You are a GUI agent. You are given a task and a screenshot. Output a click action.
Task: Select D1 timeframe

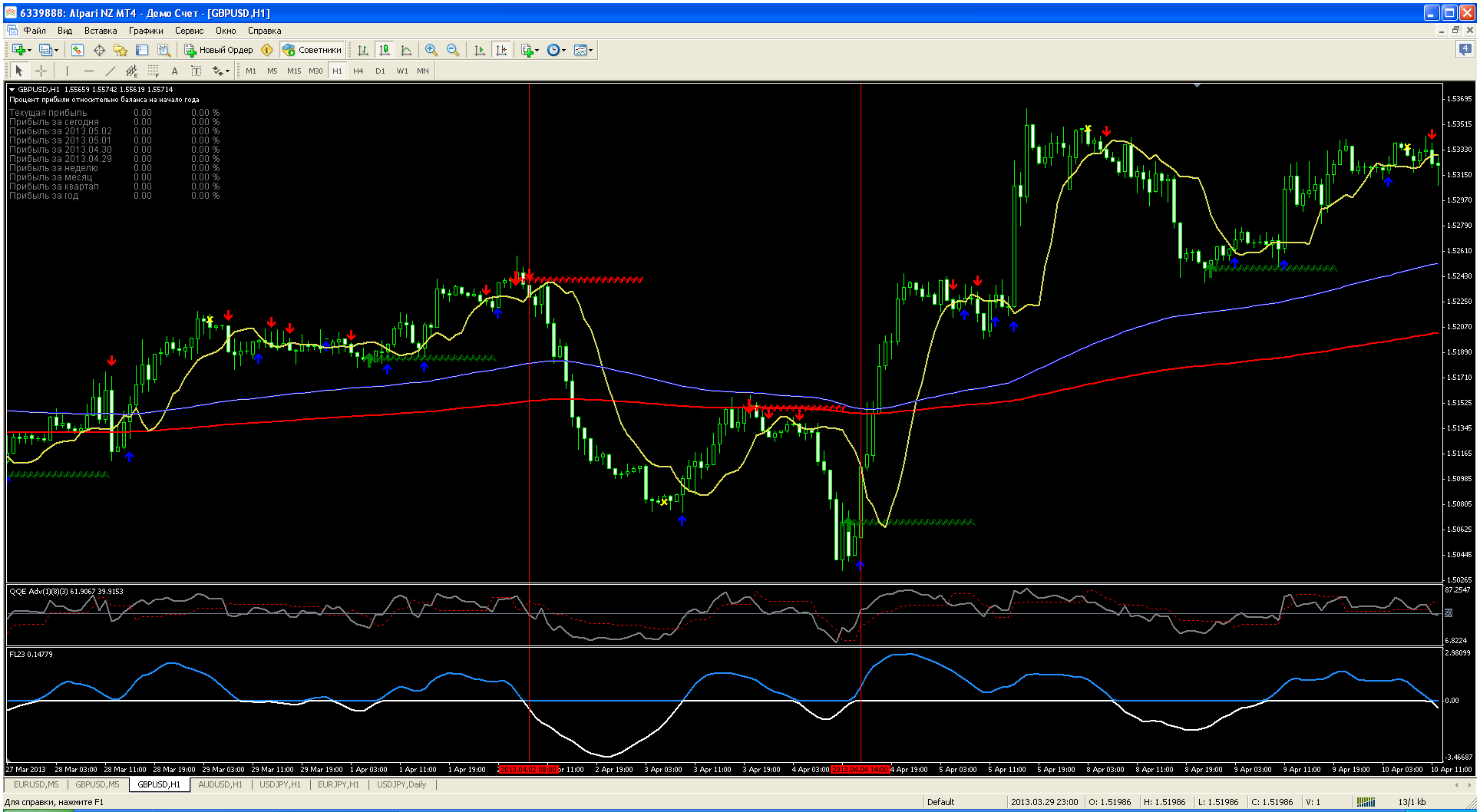pos(380,71)
